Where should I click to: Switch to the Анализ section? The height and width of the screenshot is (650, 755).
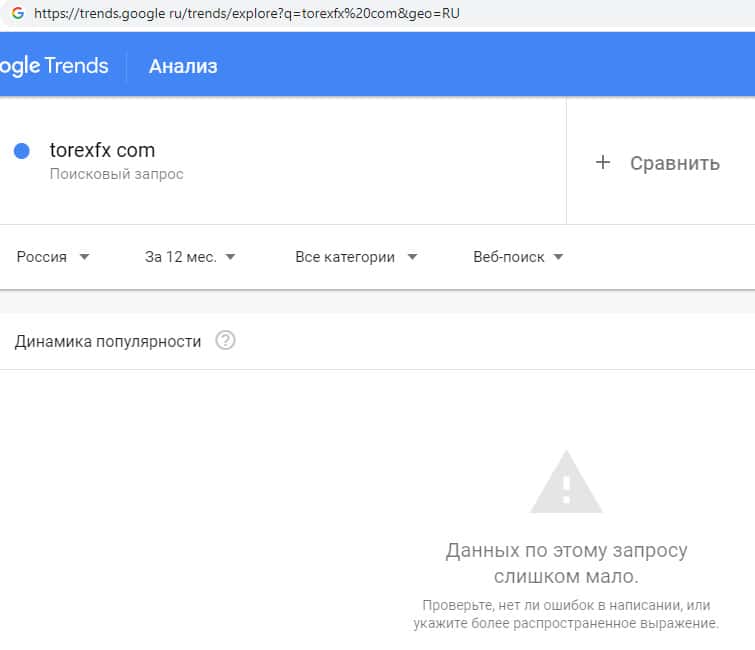click(183, 66)
